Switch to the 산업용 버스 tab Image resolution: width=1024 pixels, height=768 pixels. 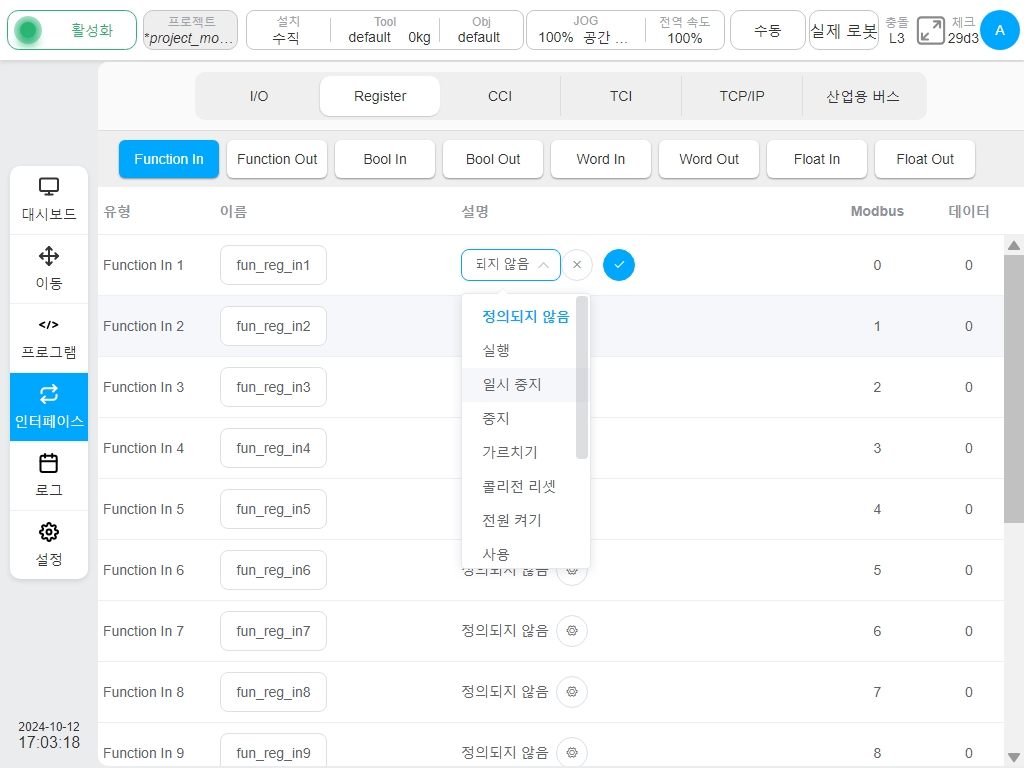[862, 96]
